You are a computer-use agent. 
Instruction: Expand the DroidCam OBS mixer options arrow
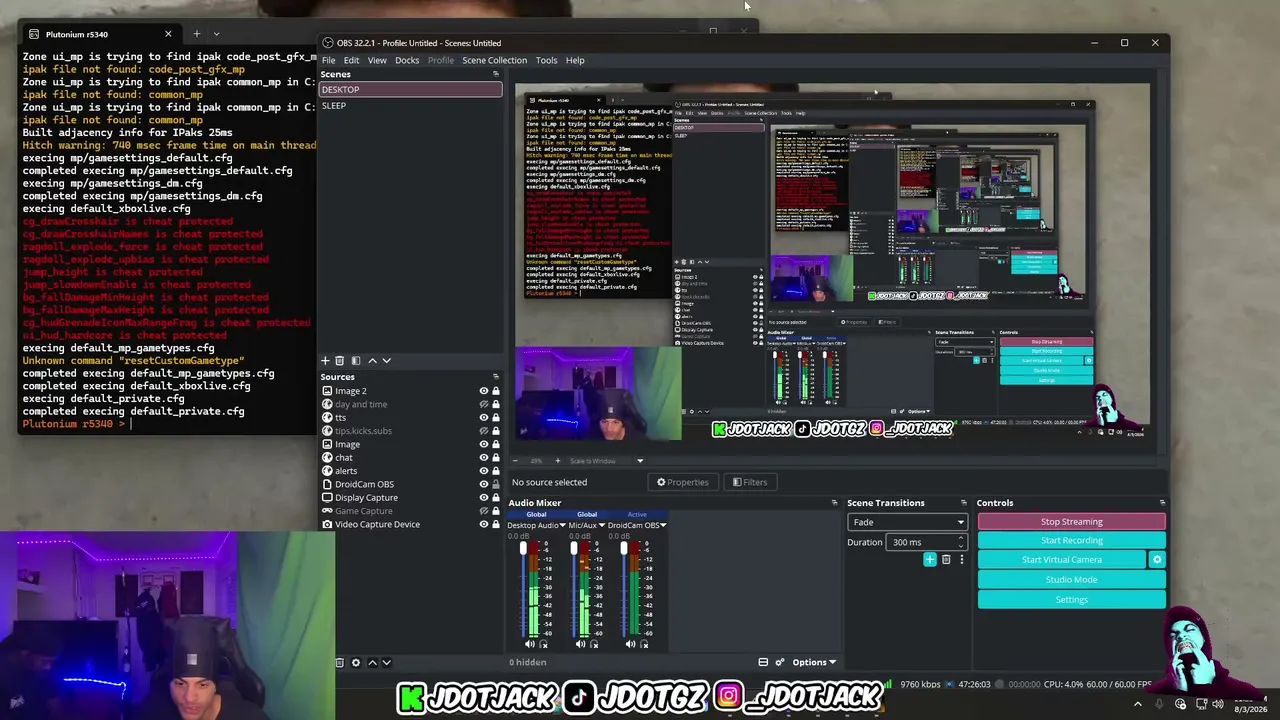(x=663, y=525)
